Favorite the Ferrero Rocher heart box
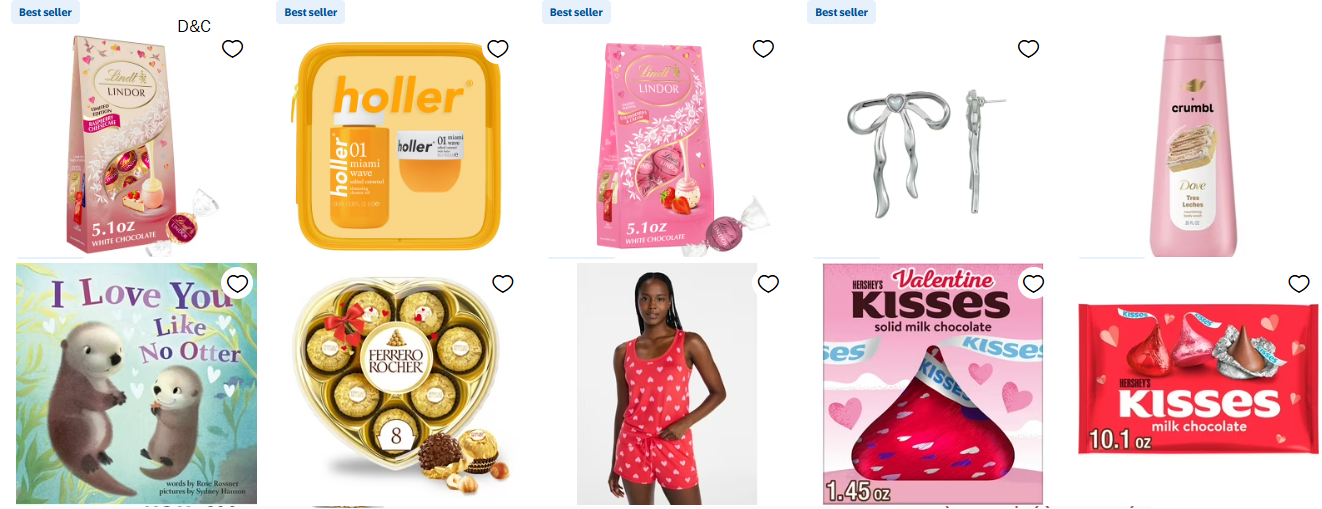The height and width of the screenshot is (509, 1322). click(503, 284)
